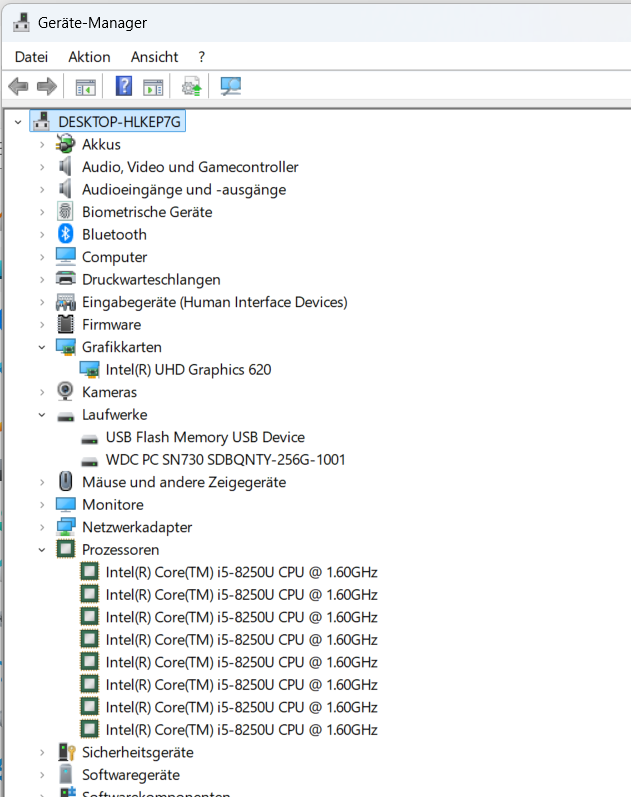Image resolution: width=631 pixels, height=797 pixels.
Task: Select Mäuse und andere Zeigegeräte label
Action: click(184, 482)
